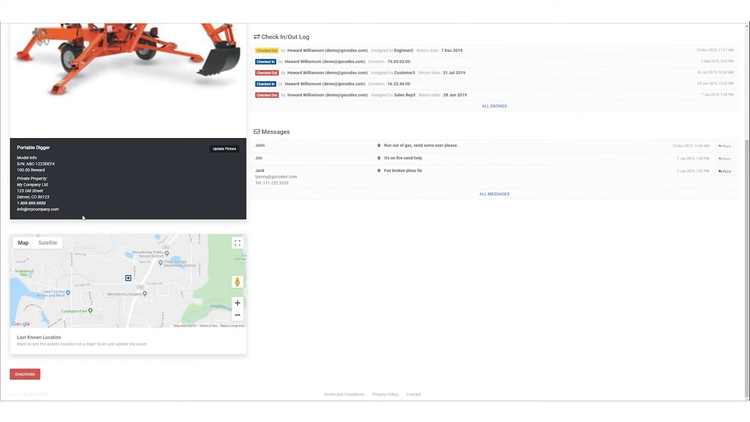The height and width of the screenshot is (422, 750).
Task: Click 'Tel: 111 222 3333' under Jack
Action: pyautogui.click(x=272, y=183)
